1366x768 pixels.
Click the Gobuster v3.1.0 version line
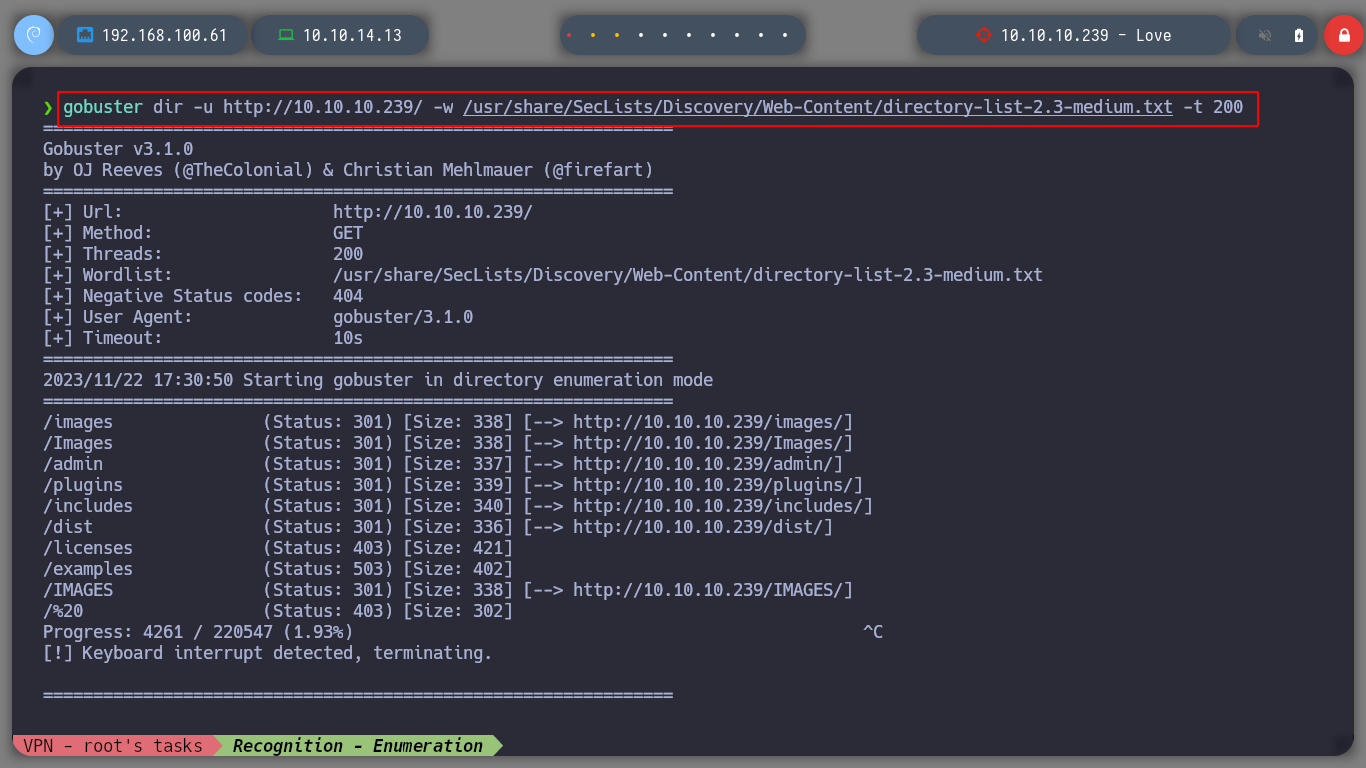click(x=118, y=149)
